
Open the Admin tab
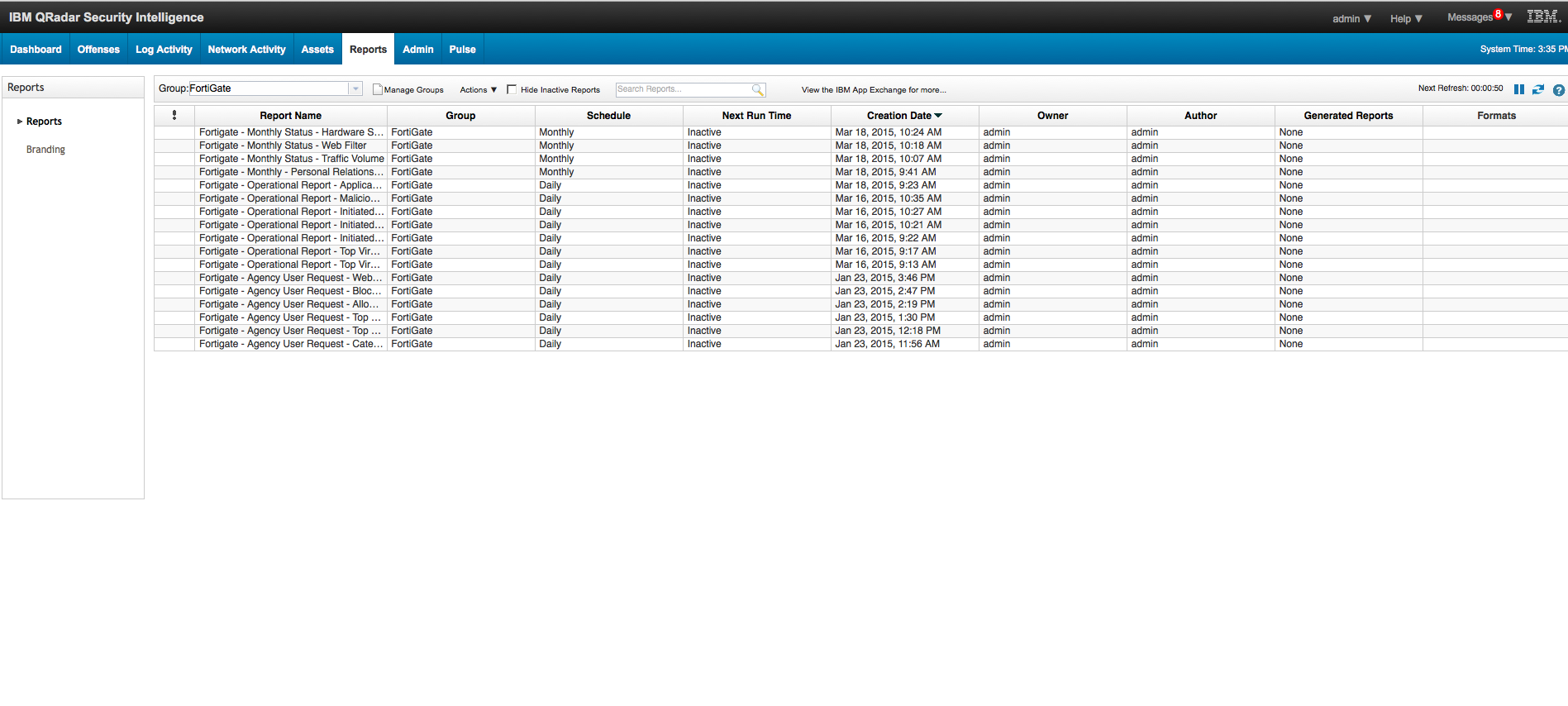pos(418,50)
